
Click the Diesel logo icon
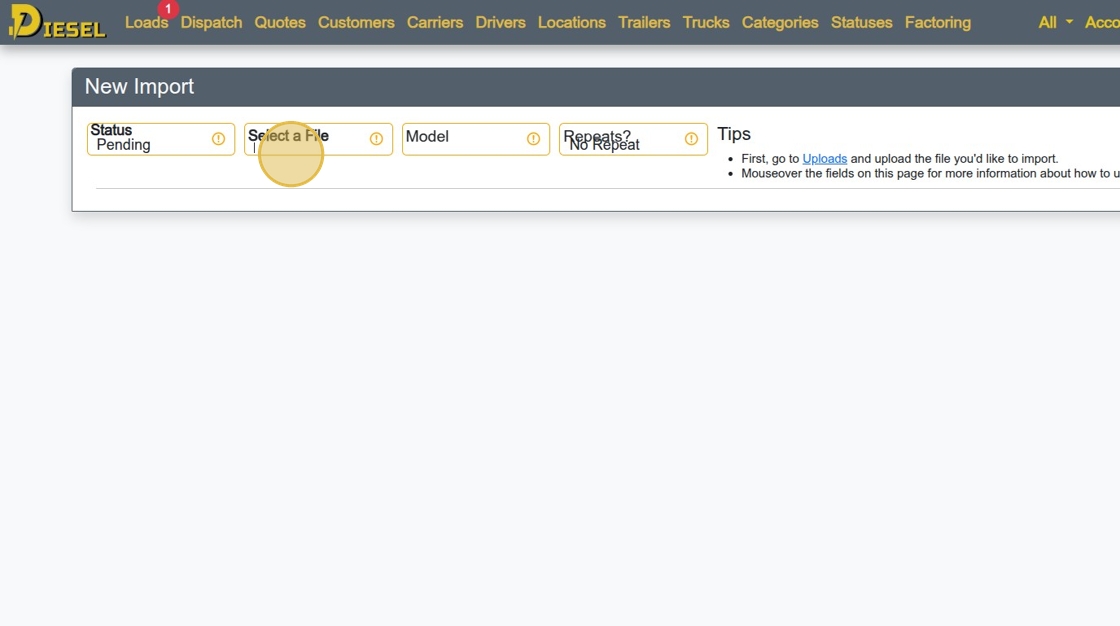tap(57, 21)
